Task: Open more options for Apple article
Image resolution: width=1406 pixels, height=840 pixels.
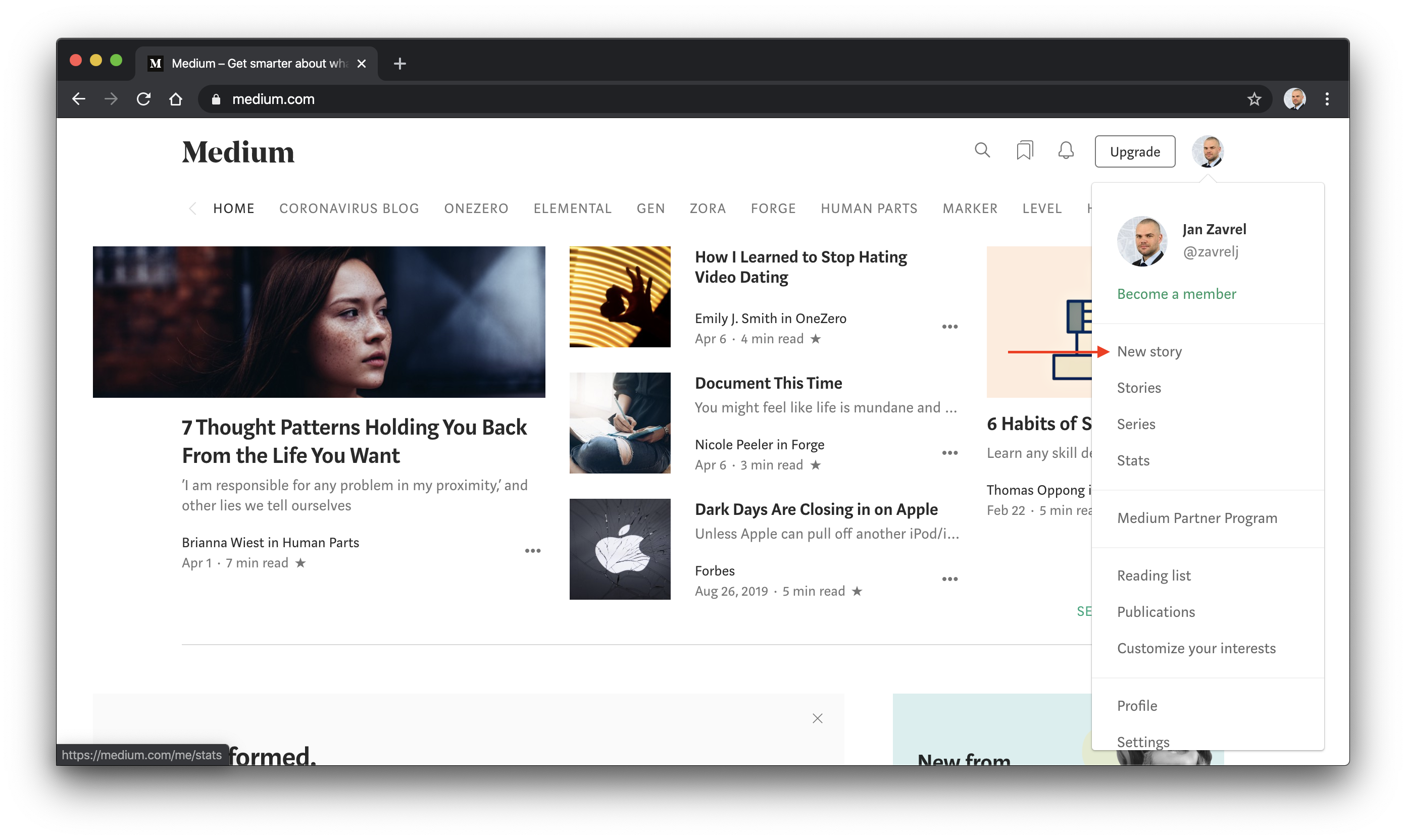Action: [949, 579]
